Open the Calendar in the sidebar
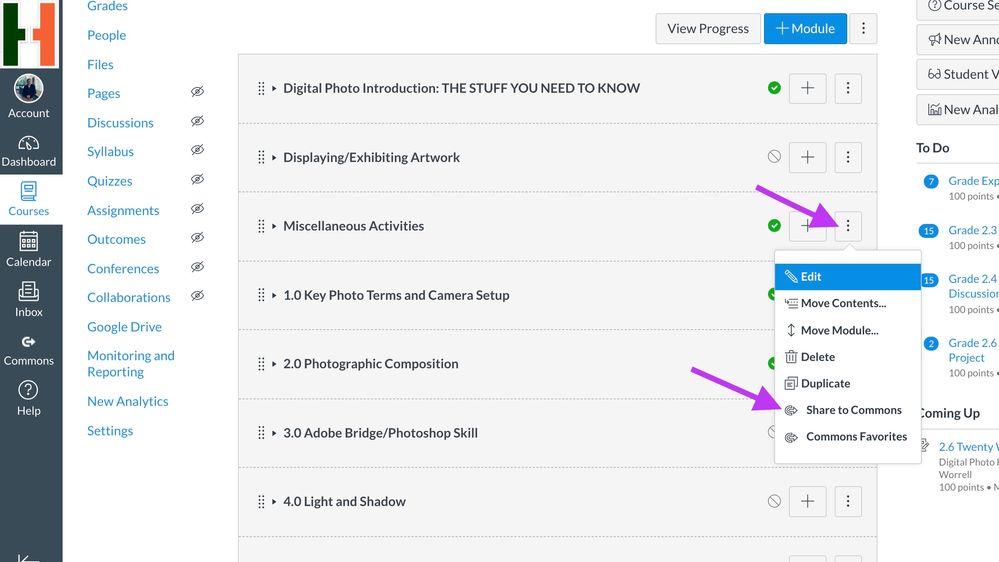Image resolution: width=999 pixels, height=562 pixels. 28,249
